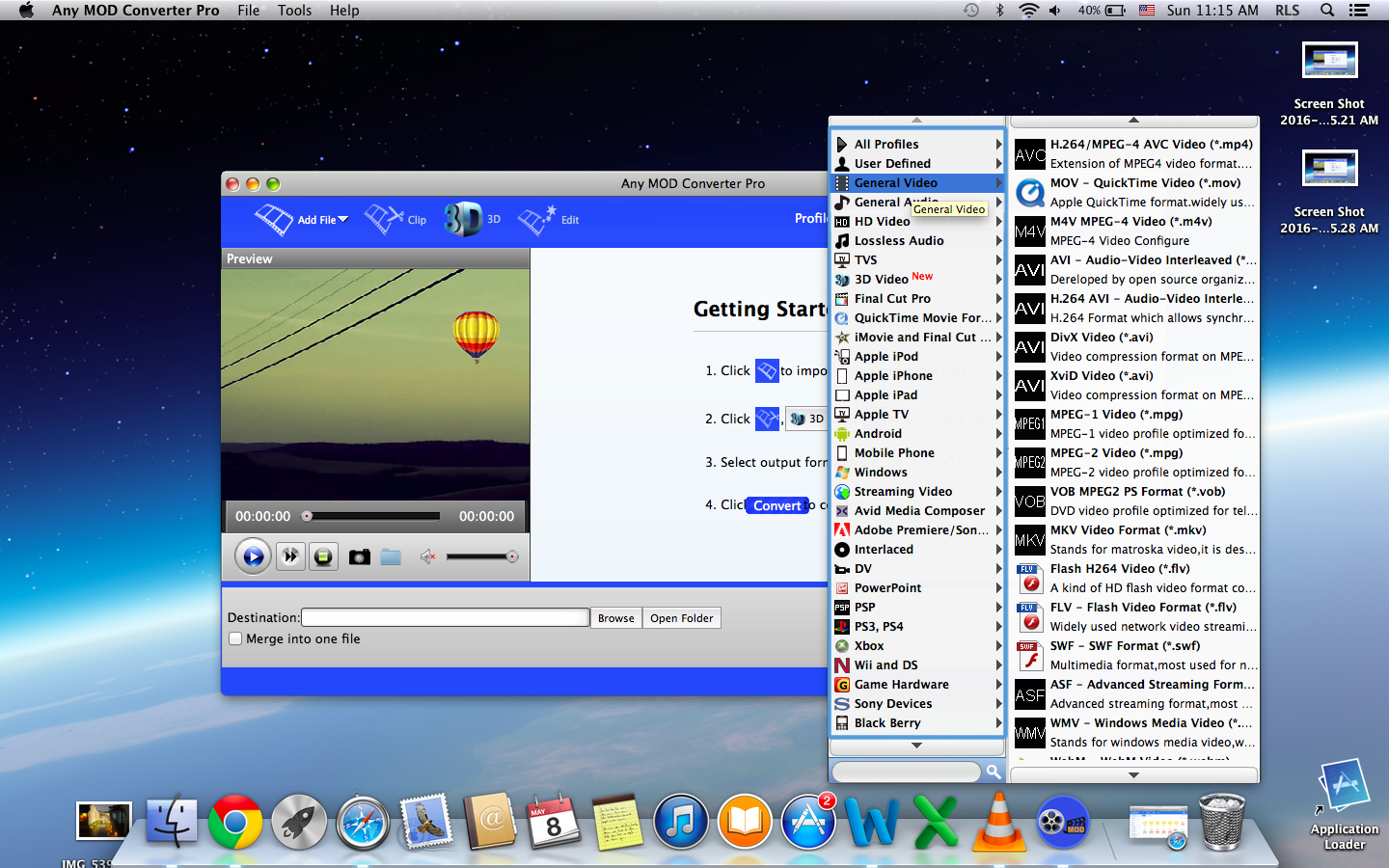The image size is (1389, 868).
Task: Click the 3D button in step 2
Action: click(806, 419)
